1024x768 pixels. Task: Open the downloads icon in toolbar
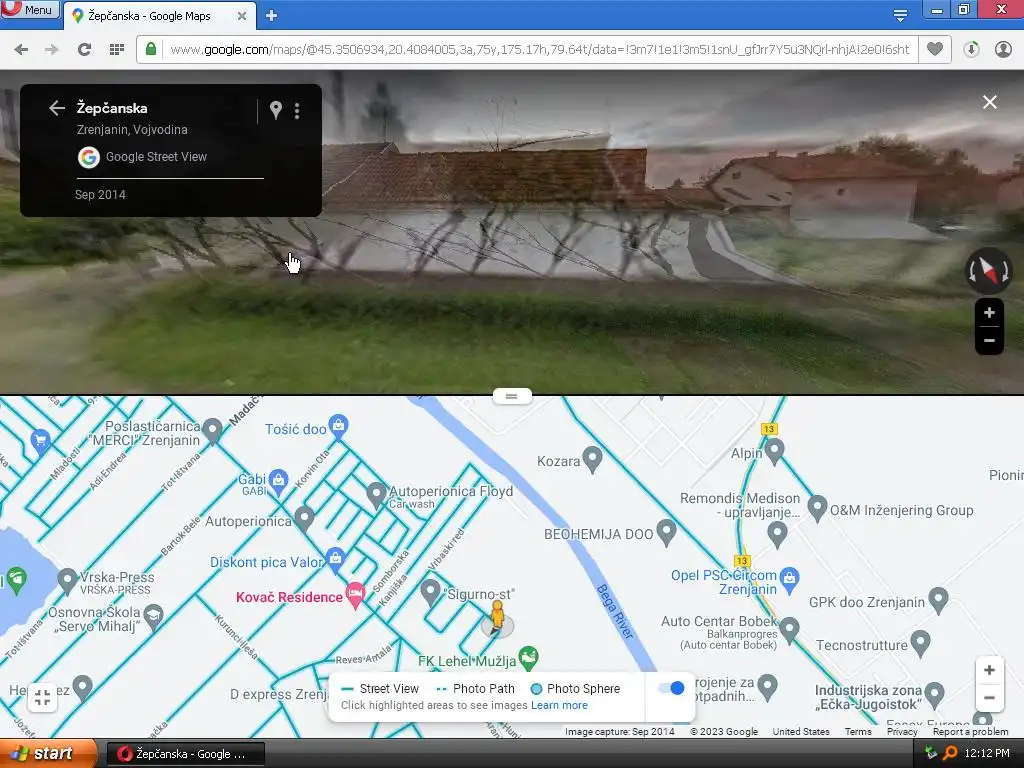click(971, 50)
